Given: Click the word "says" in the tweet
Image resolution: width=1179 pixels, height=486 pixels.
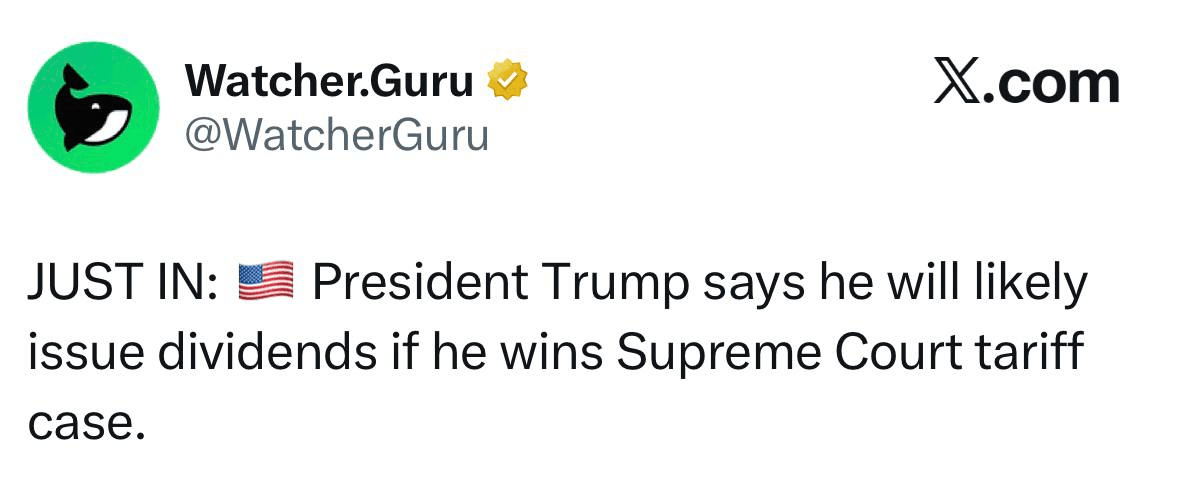Looking at the screenshot, I should (741, 284).
